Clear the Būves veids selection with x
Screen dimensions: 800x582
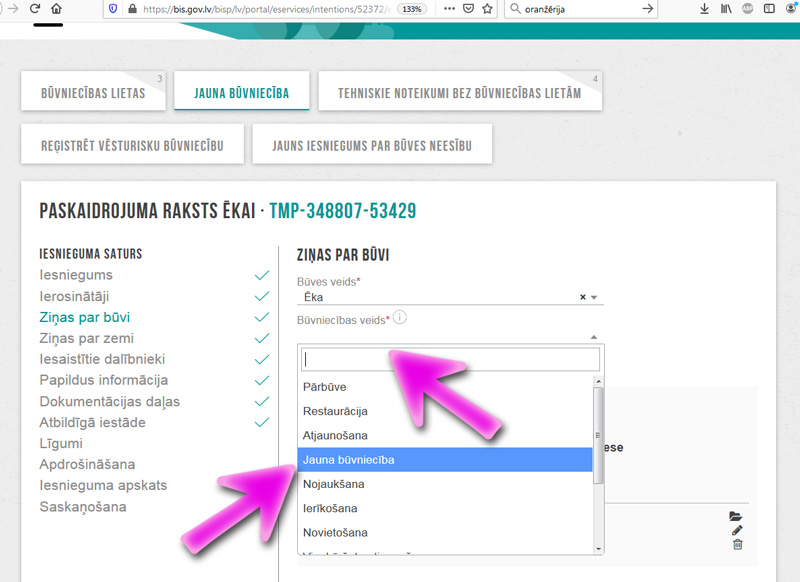pos(582,297)
